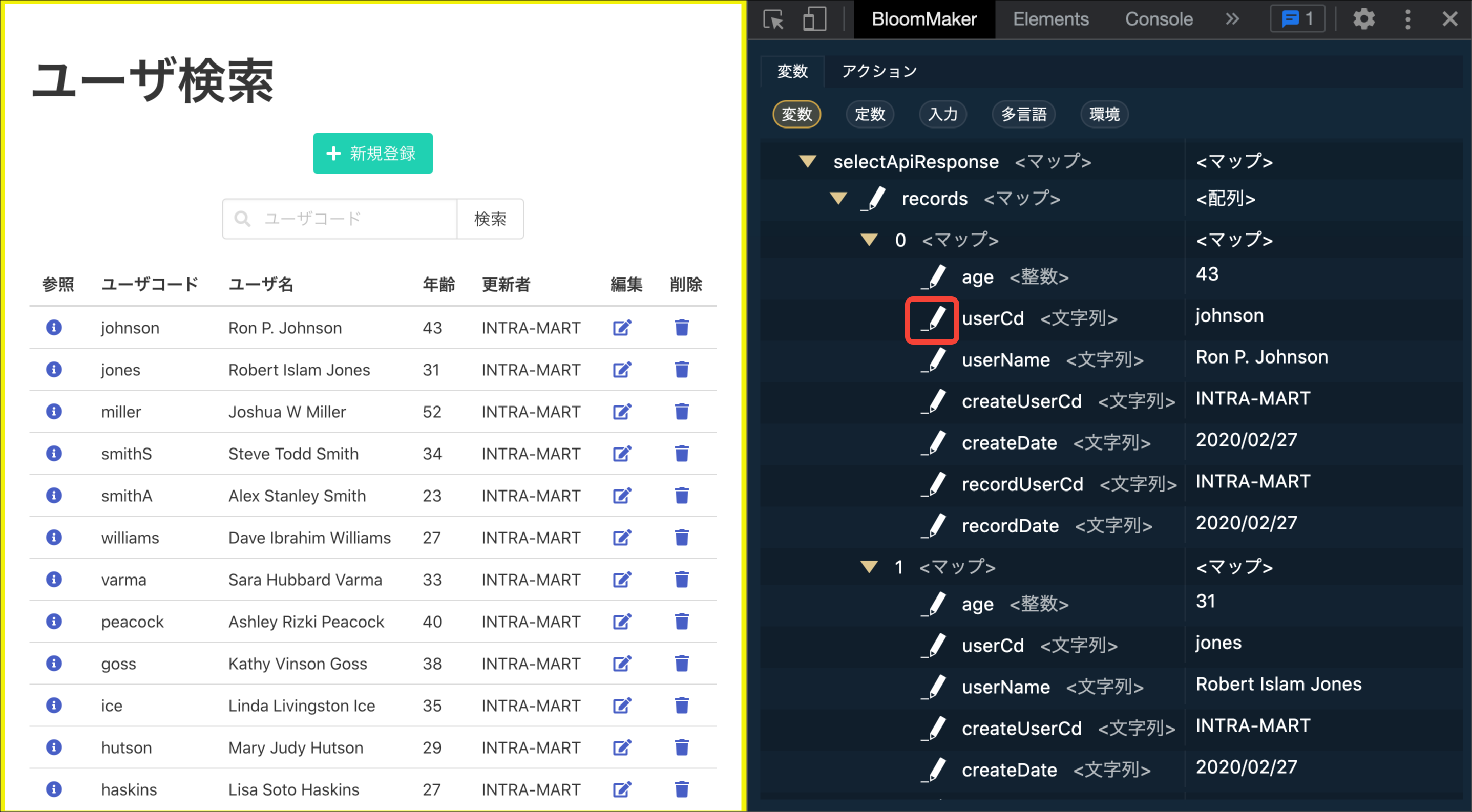Click trash delete icon for miller
This screenshot has width=1472, height=812.
[x=681, y=411]
